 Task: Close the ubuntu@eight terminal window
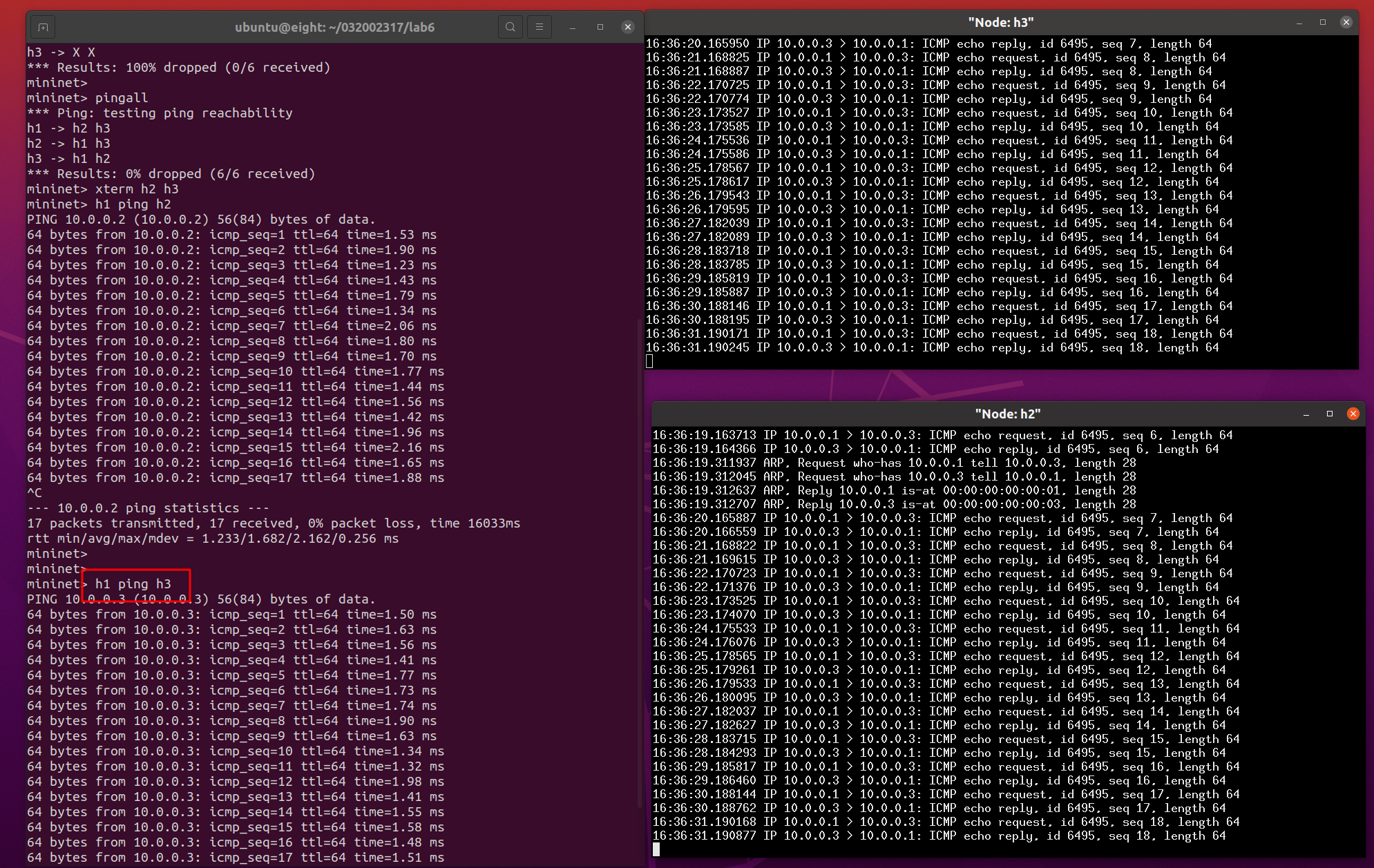point(627,27)
